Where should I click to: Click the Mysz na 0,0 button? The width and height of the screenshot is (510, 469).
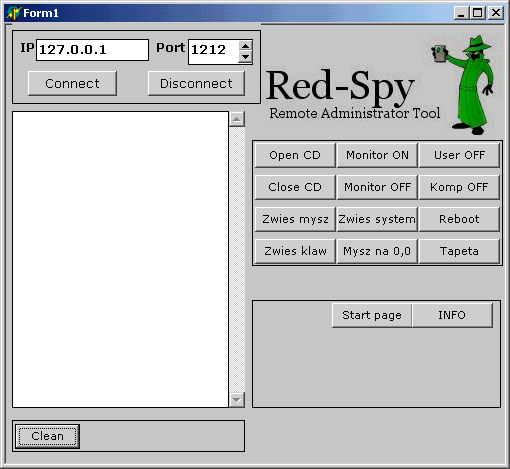coord(377,251)
